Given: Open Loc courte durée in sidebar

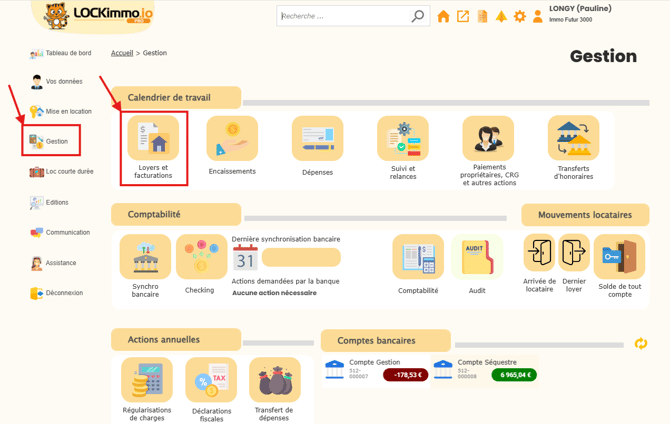Looking at the screenshot, I should pos(69,171).
